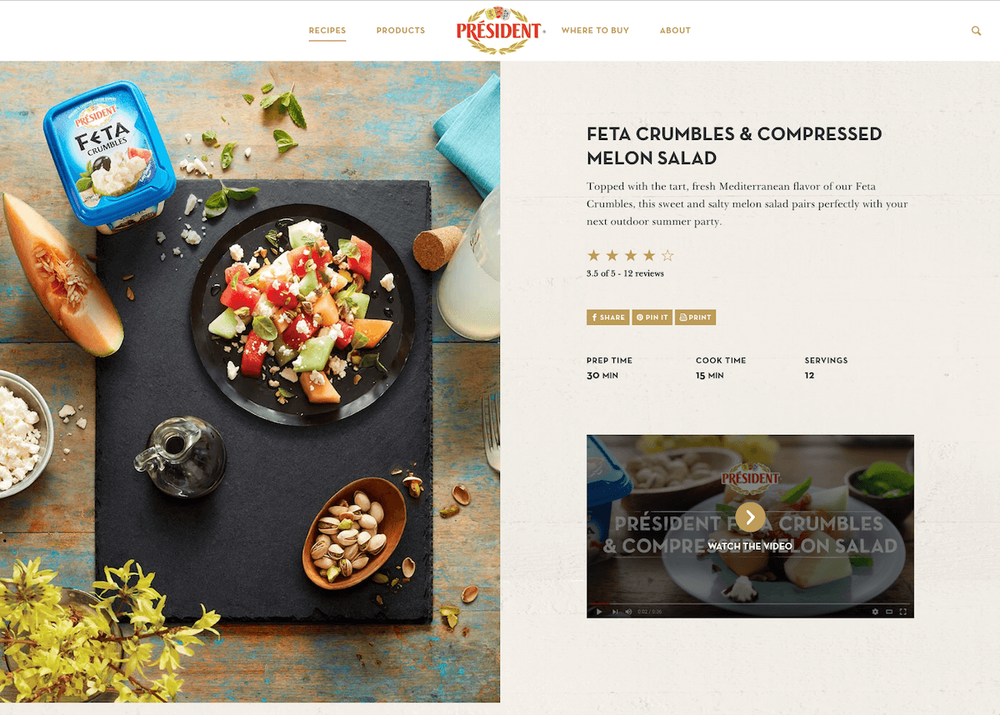Viewport: 1000px width, 715px height.
Task: Seek along the video progress bar
Action: 750,603
